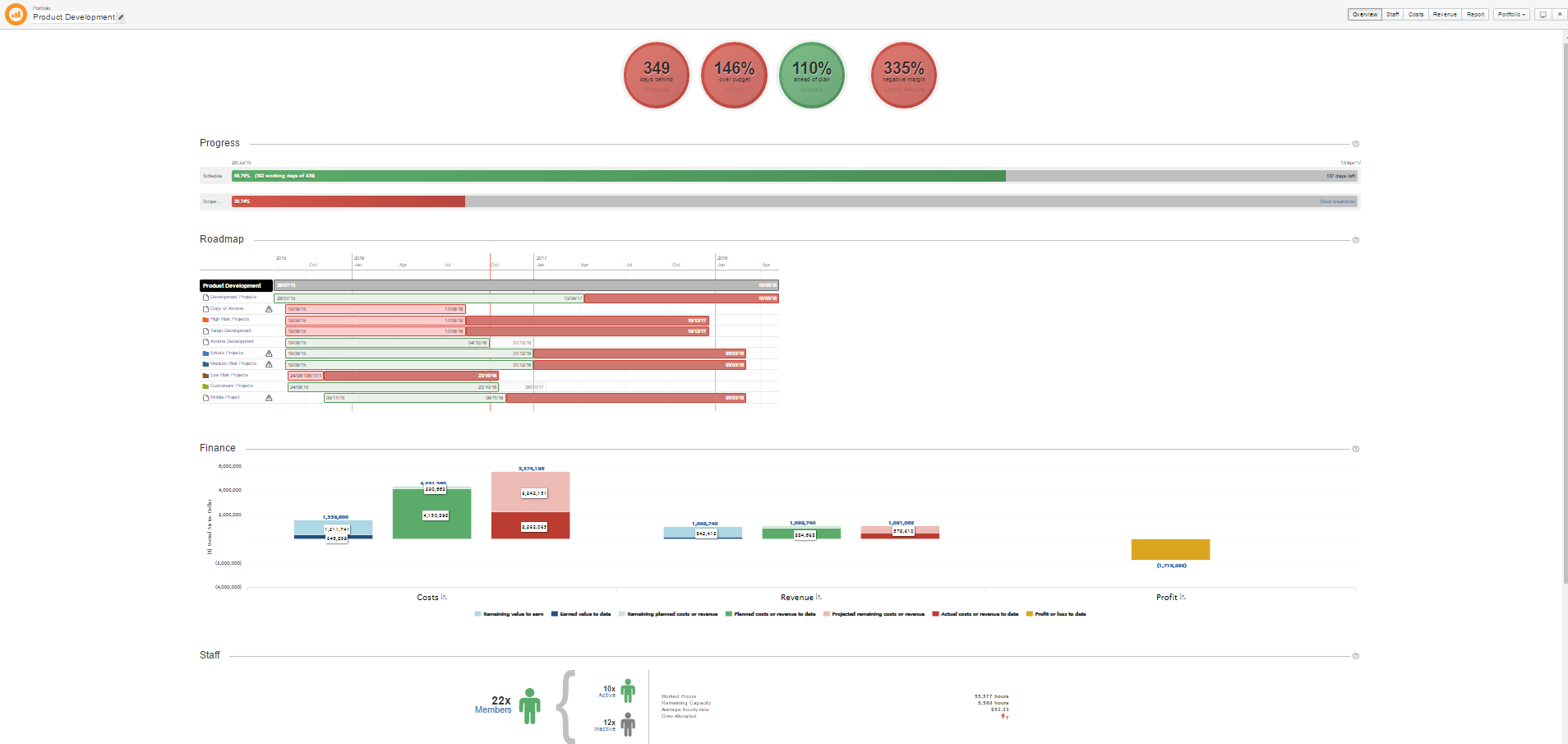Image resolution: width=1568 pixels, height=744 pixels.
Task: Toggle 'Actual costs or revenue to date' legend
Action: point(975,614)
